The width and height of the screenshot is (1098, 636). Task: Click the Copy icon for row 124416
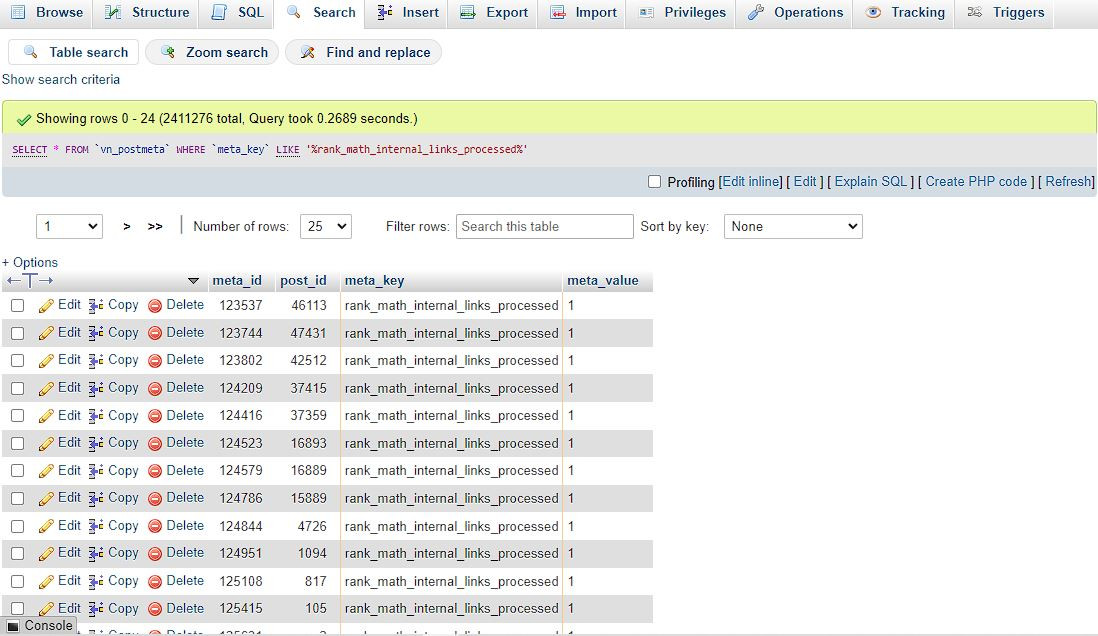[x=97, y=416]
